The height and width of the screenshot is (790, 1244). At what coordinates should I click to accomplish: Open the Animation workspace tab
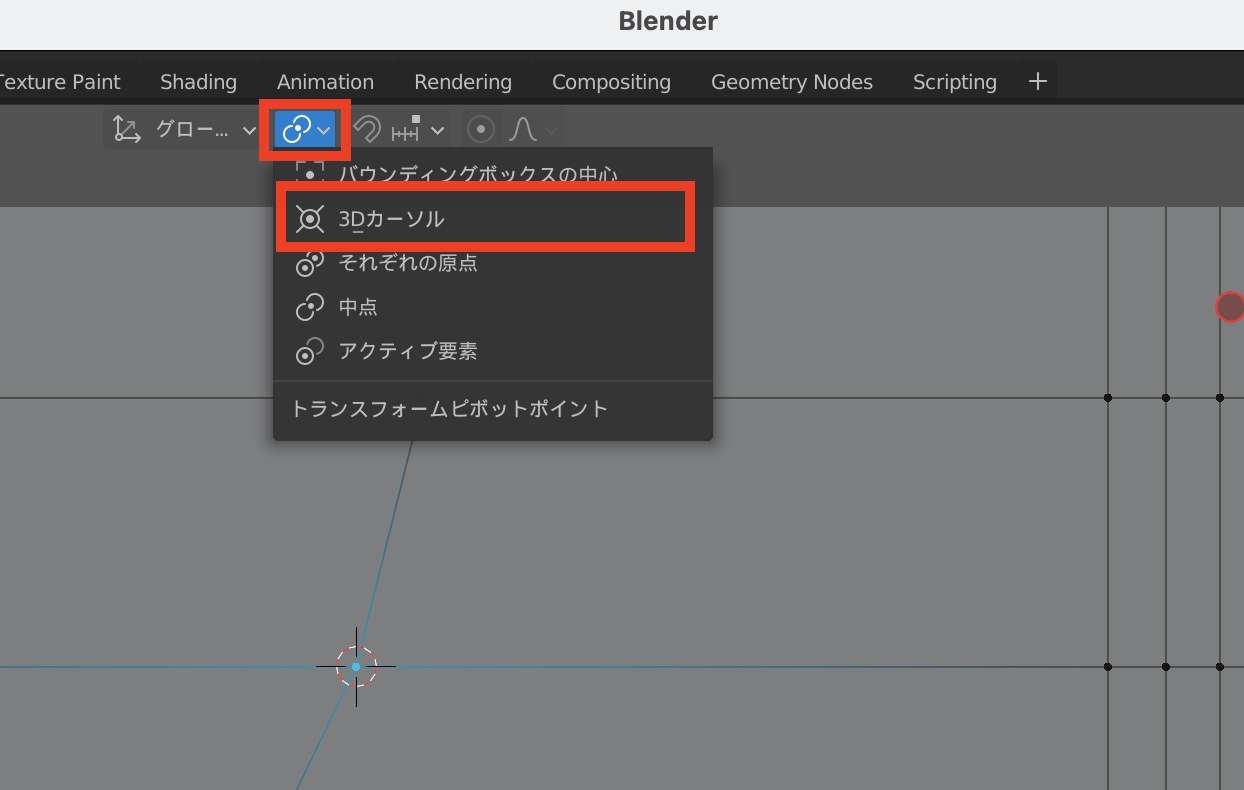coord(325,82)
